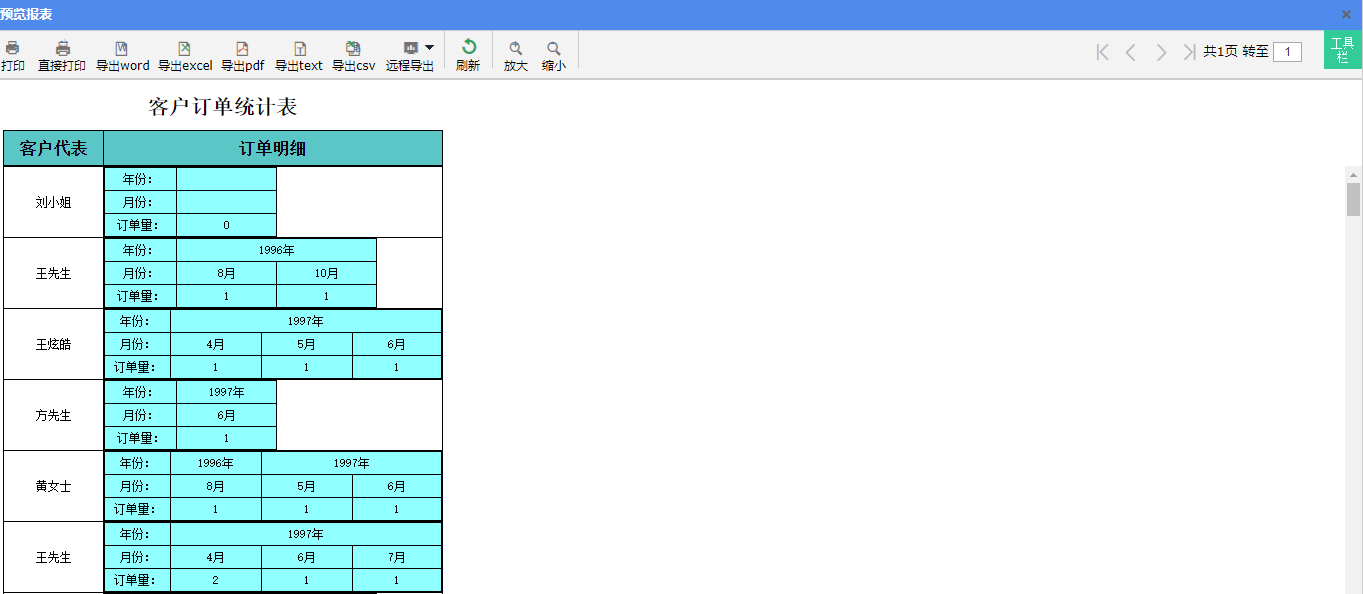Close the 预览报表 preview window
The image size is (1363, 594).
[1346, 15]
